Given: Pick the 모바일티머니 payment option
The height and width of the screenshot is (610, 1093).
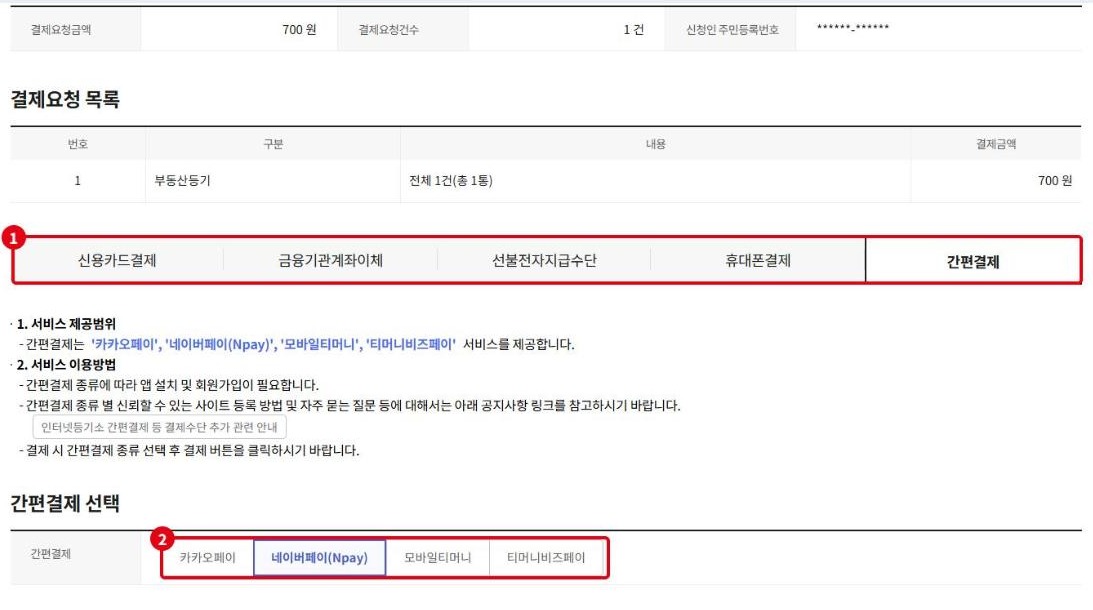Looking at the screenshot, I should (x=438, y=558).
